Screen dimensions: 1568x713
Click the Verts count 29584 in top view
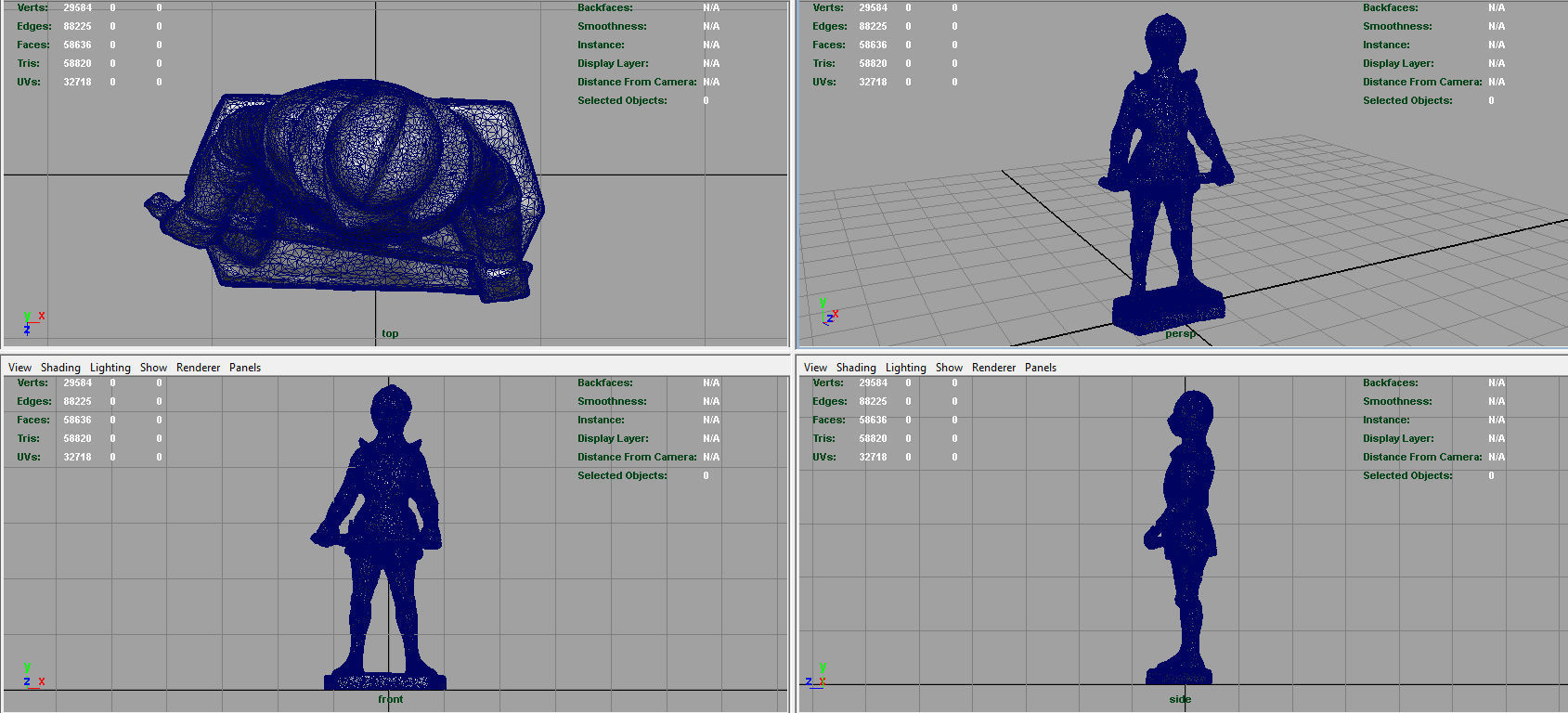(77, 7)
